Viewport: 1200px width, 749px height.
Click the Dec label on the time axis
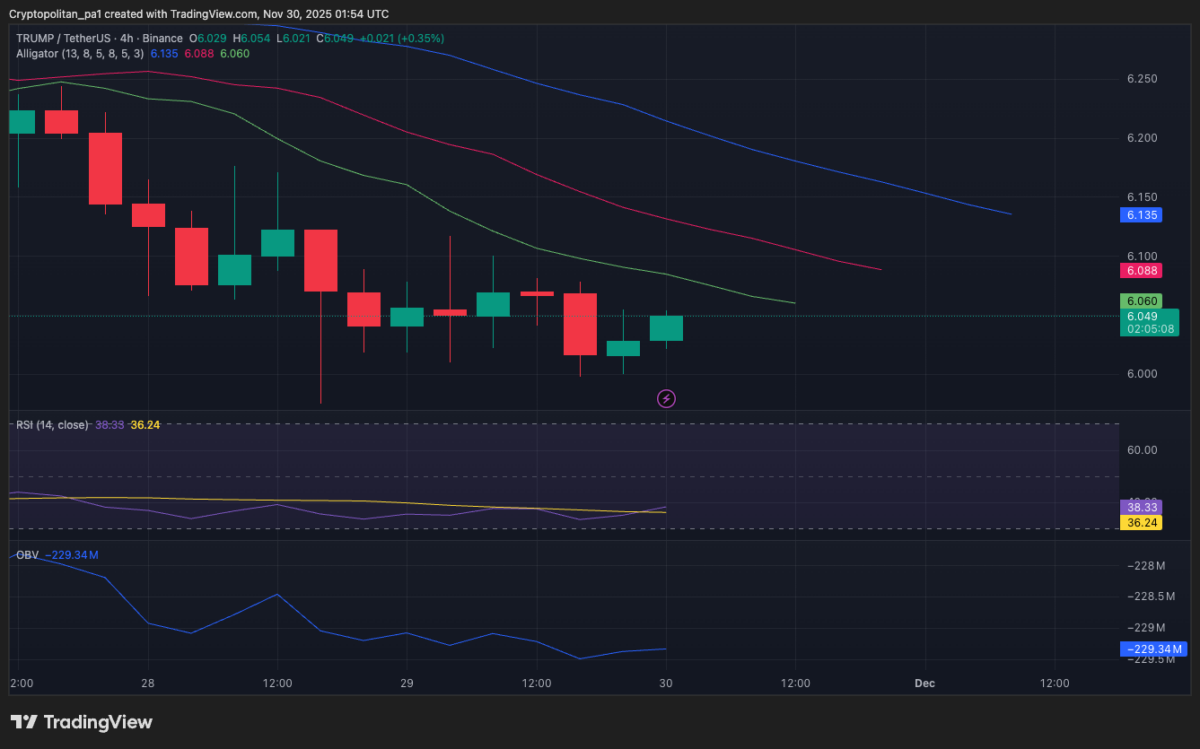coord(924,683)
